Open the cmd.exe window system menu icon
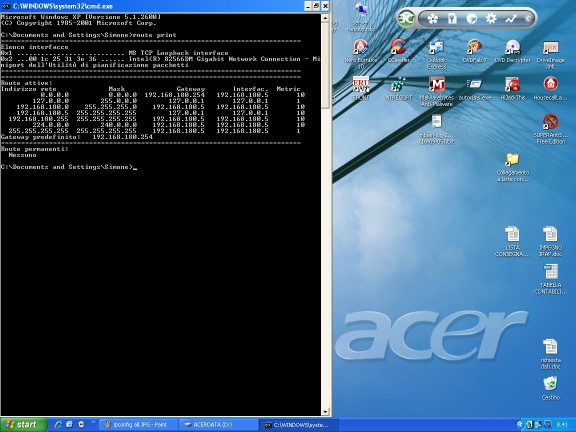 (x=6, y=6)
